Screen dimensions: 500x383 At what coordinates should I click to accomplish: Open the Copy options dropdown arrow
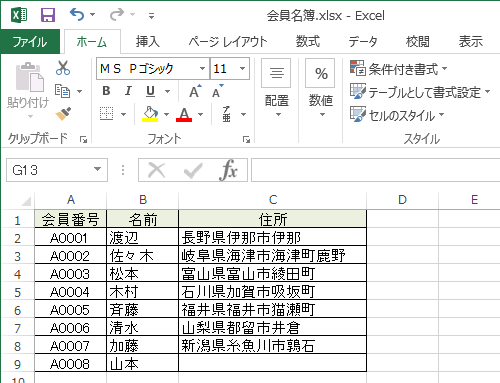79,91
